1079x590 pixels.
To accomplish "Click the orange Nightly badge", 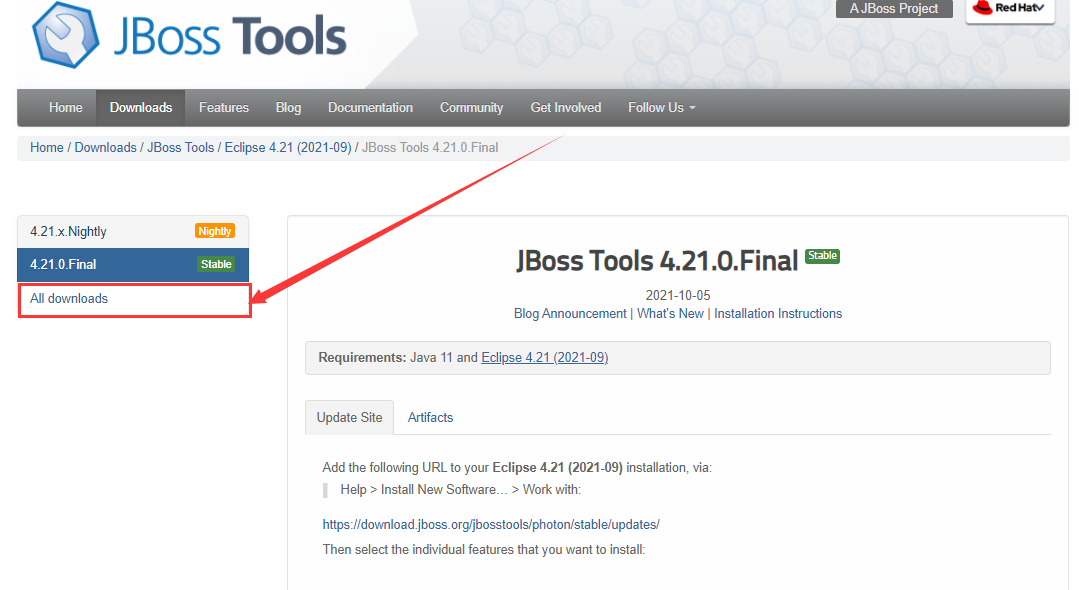I will (x=215, y=231).
